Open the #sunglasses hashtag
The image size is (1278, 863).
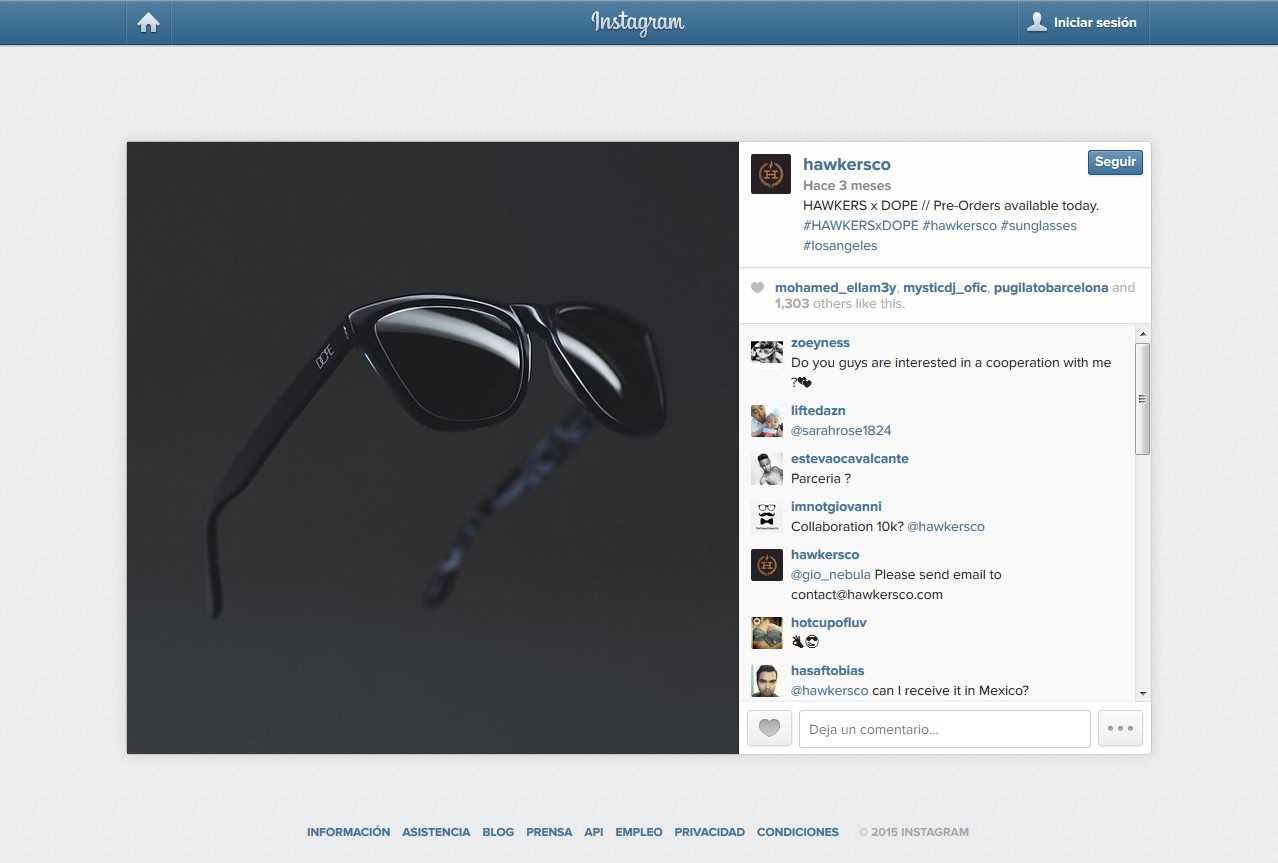(x=1038, y=226)
